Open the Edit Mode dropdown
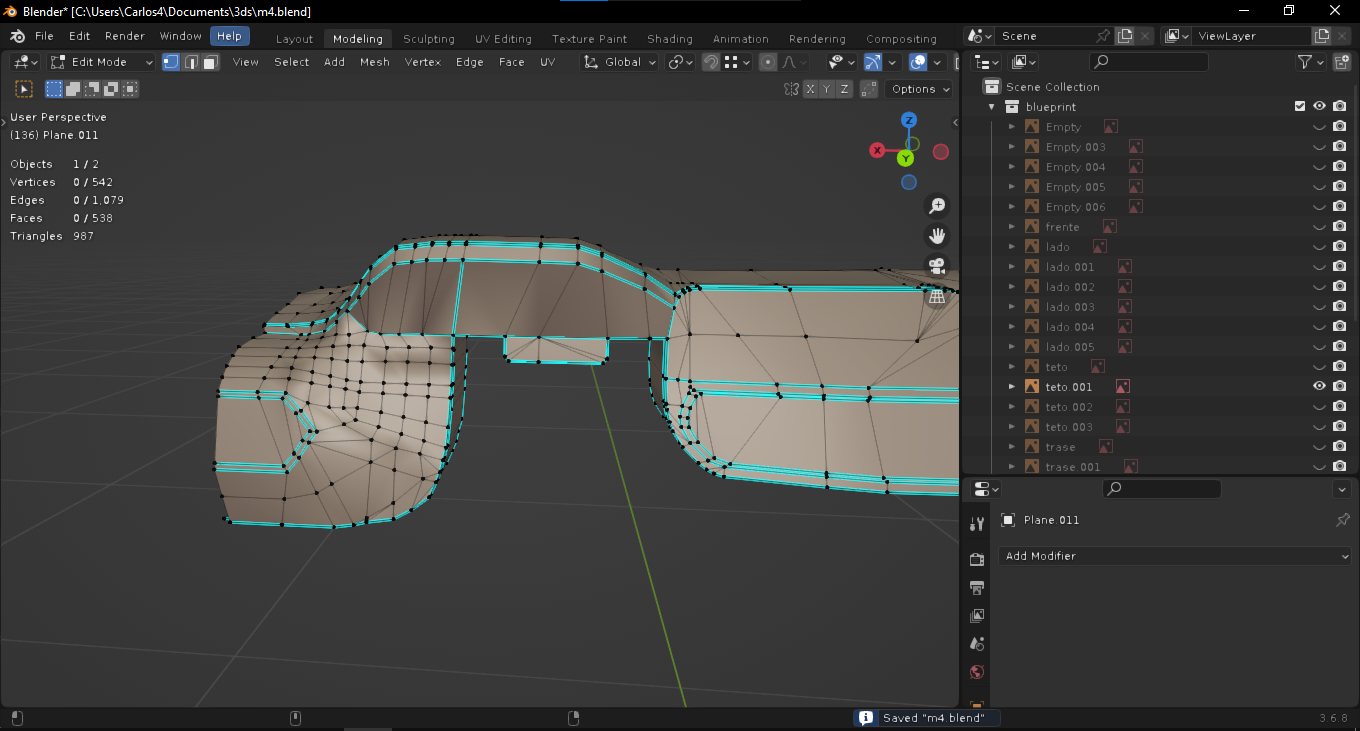The height and width of the screenshot is (731, 1360). click(x=102, y=62)
